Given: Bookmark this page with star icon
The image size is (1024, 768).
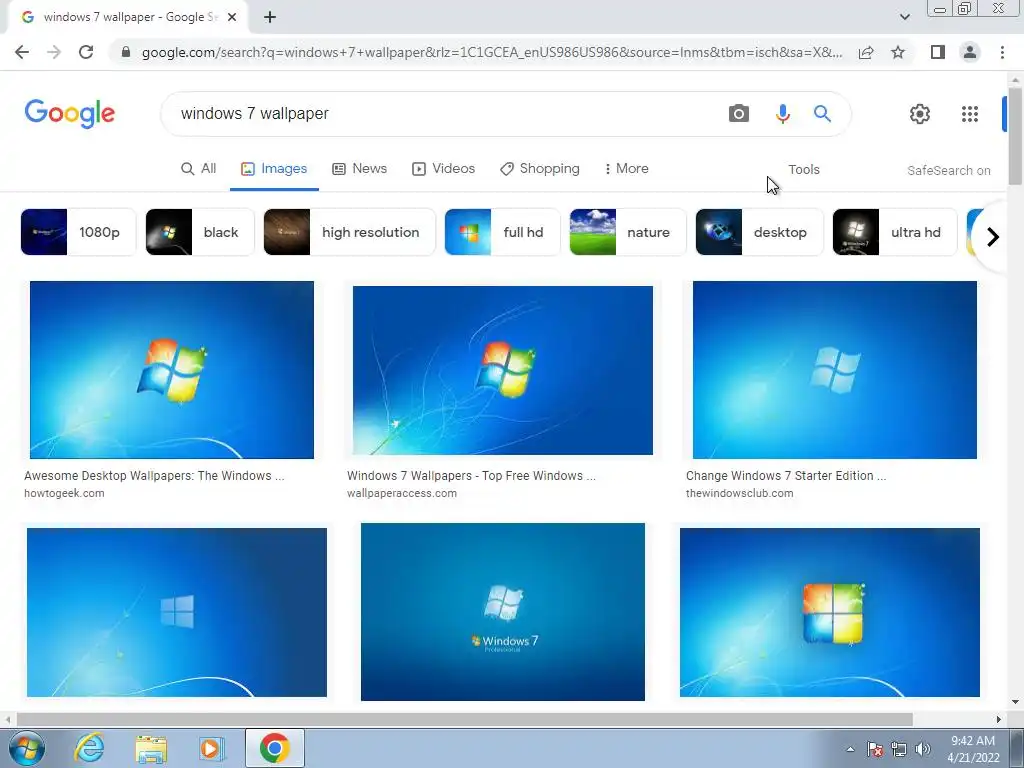Looking at the screenshot, I should click(898, 52).
